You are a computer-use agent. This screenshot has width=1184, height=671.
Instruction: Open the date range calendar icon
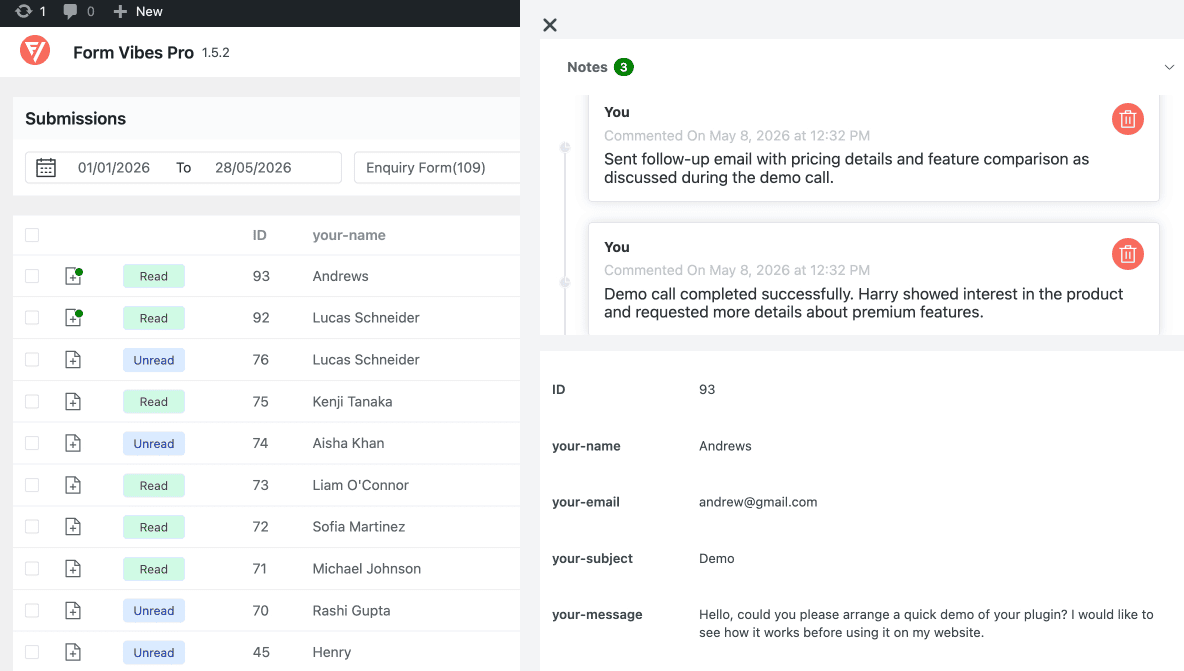46,168
